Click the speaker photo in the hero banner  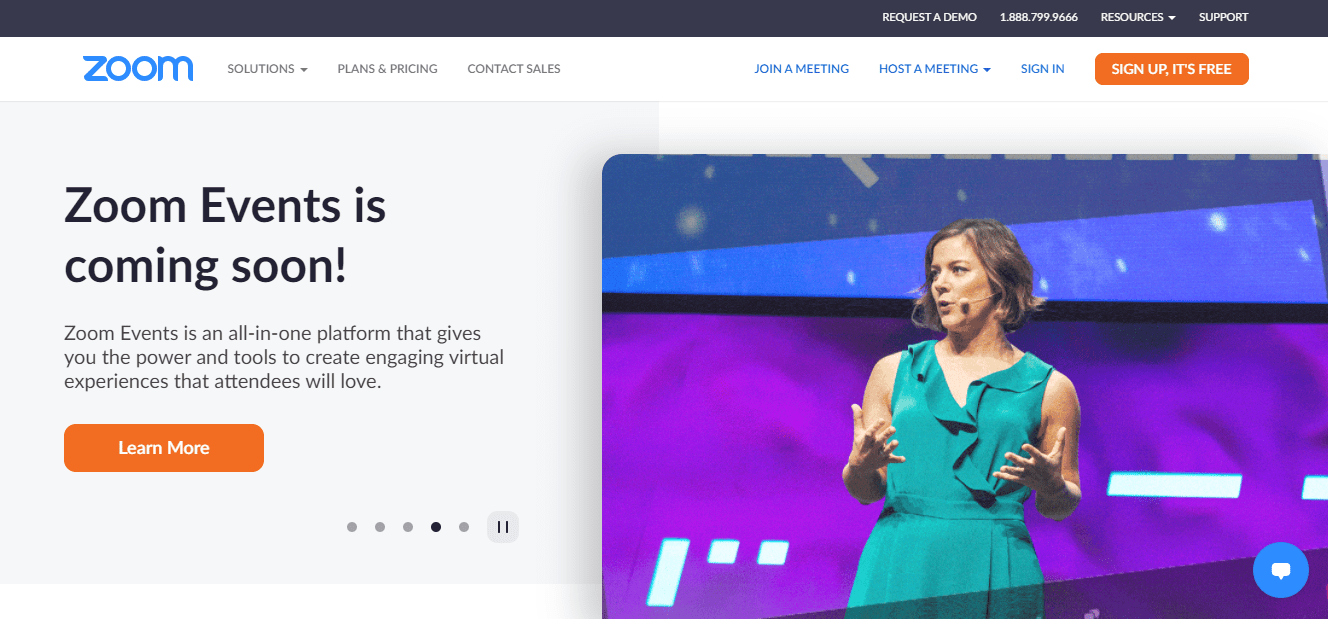965,386
